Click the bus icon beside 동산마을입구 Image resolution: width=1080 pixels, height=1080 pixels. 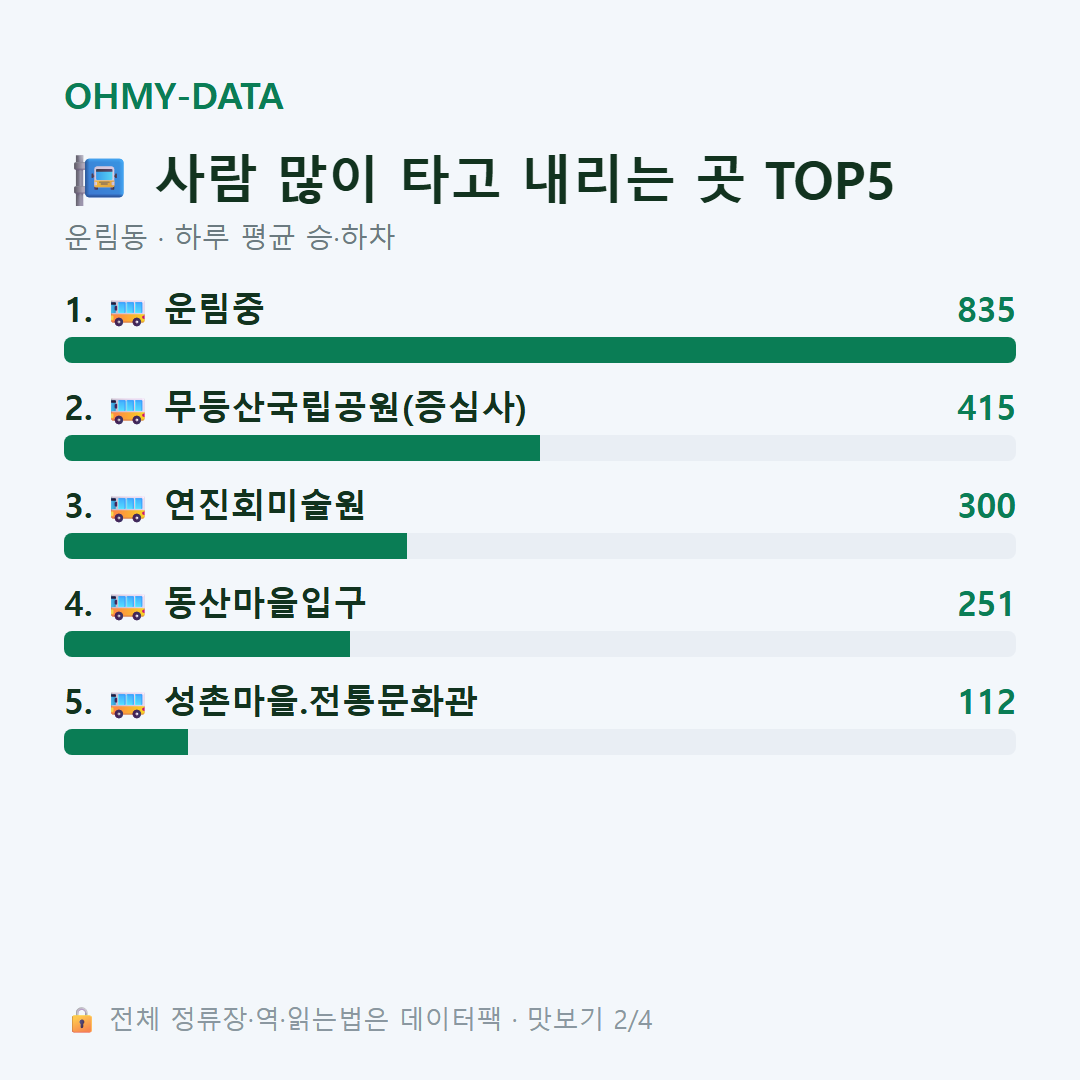click(x=128, y=606)
